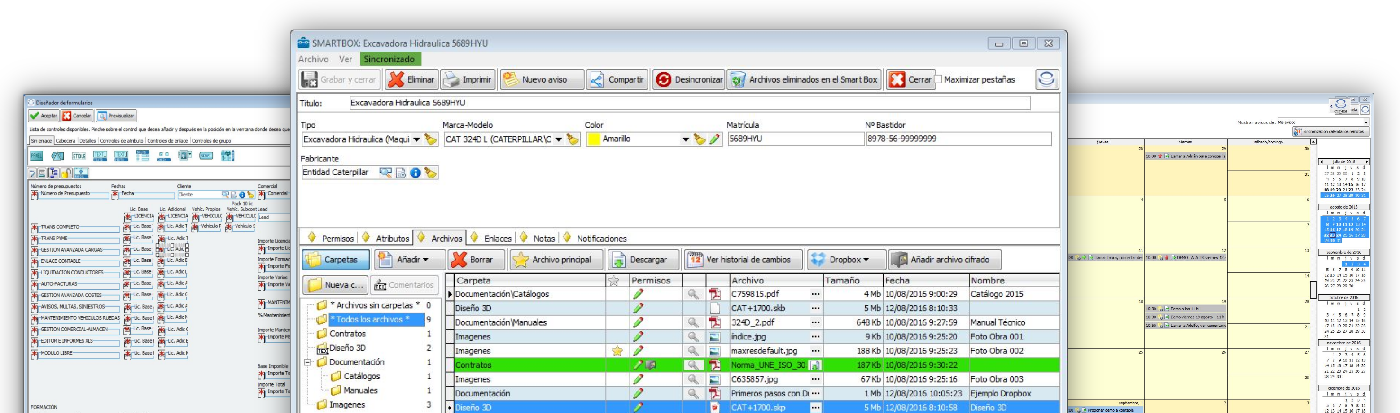Image resolution: width=1400 pixels, height=413 pixels.
Task: Switch to the Permisos tab
Action: coord(337,238)
